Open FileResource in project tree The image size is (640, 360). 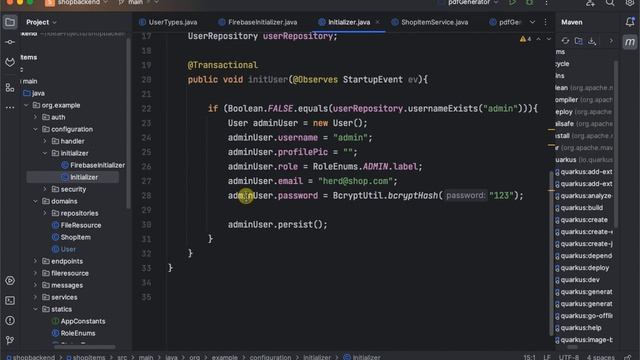pos(76,225)
